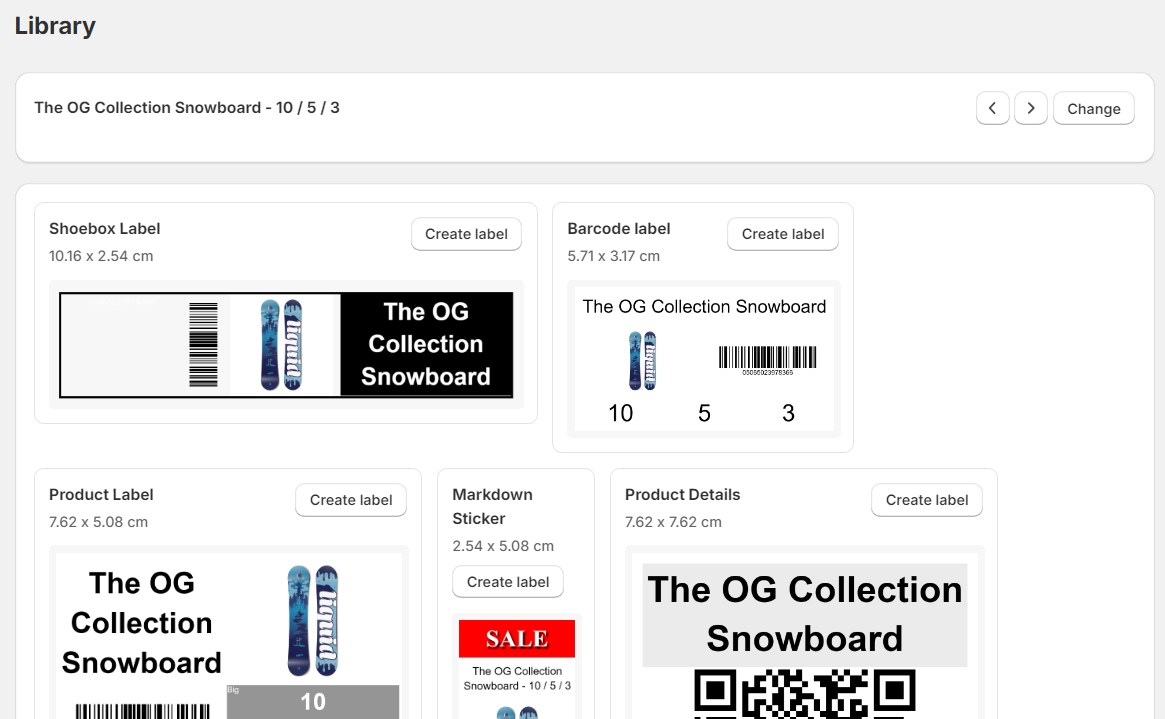Click the gray '10' box in Product Label preview
Viewport: 1165px width, 719px height.
[313, 702]
